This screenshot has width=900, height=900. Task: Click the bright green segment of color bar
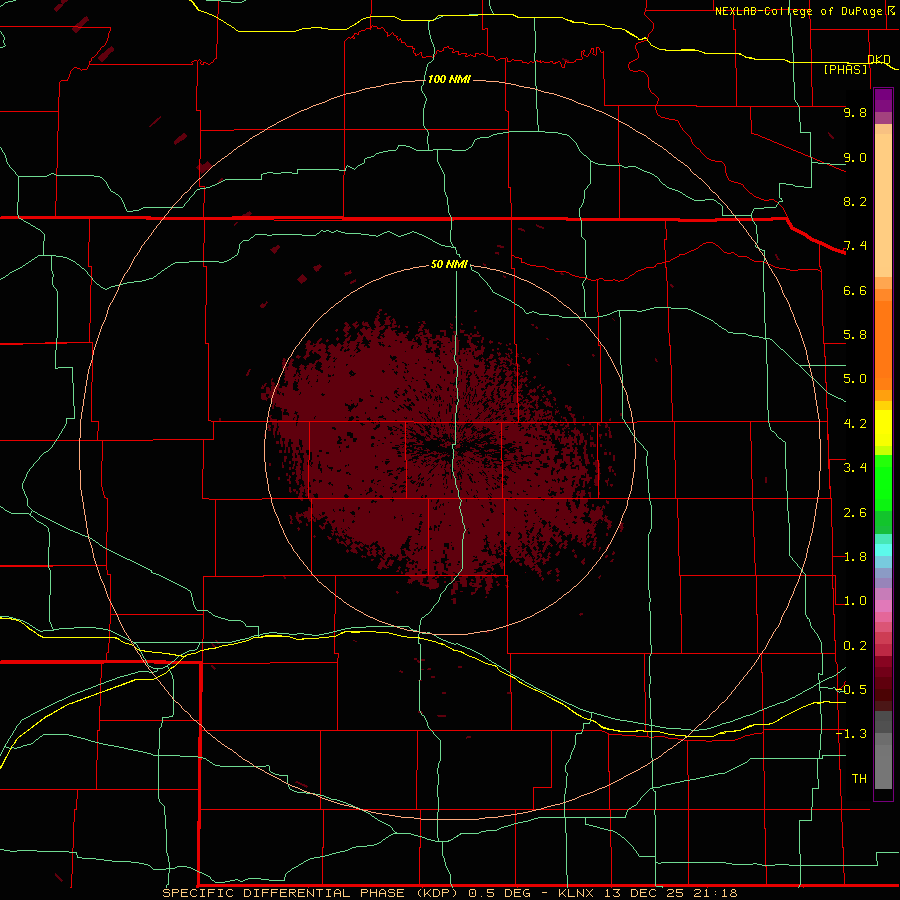click(883, 483)
